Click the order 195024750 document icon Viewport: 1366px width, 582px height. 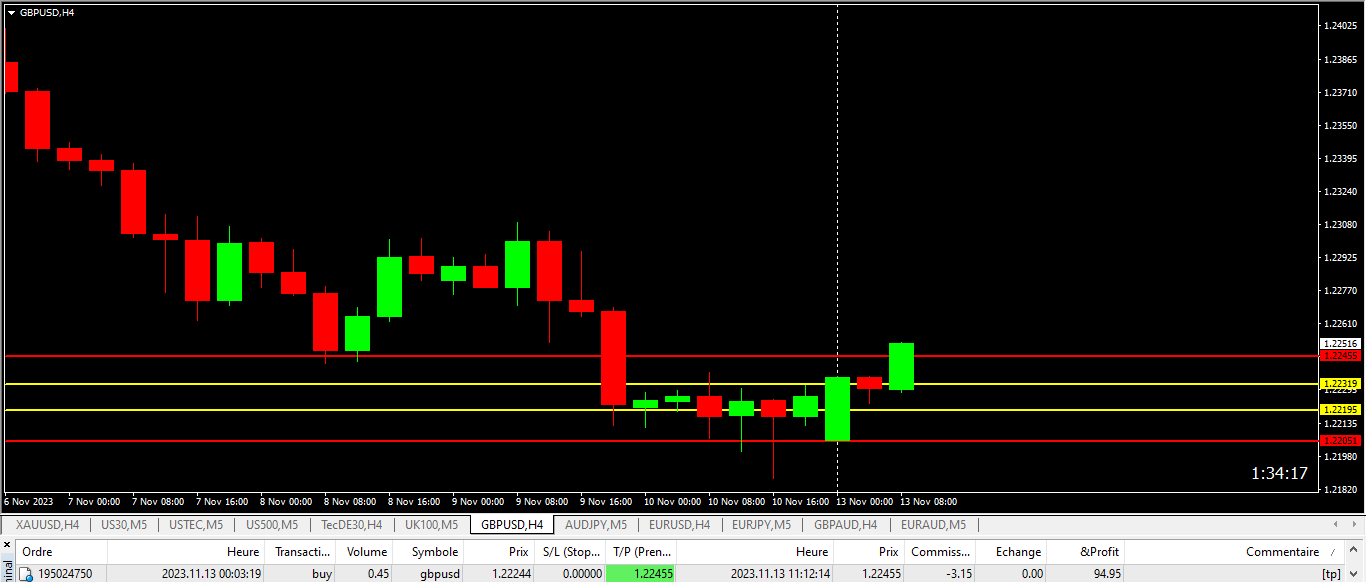(x=26, y=574)
